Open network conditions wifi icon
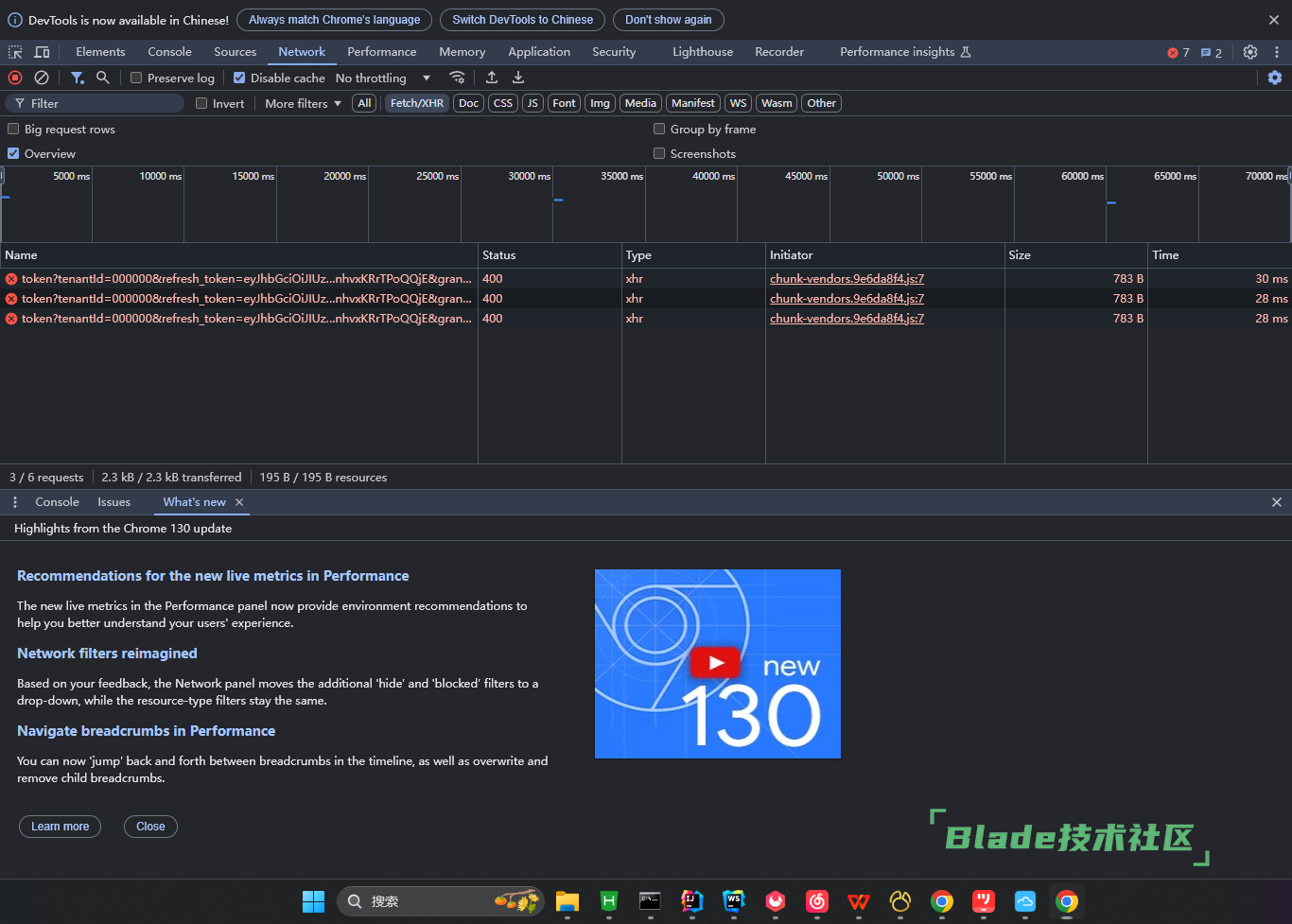The width and height of the screenshot is (1292, 924). (x=457, y=78)
